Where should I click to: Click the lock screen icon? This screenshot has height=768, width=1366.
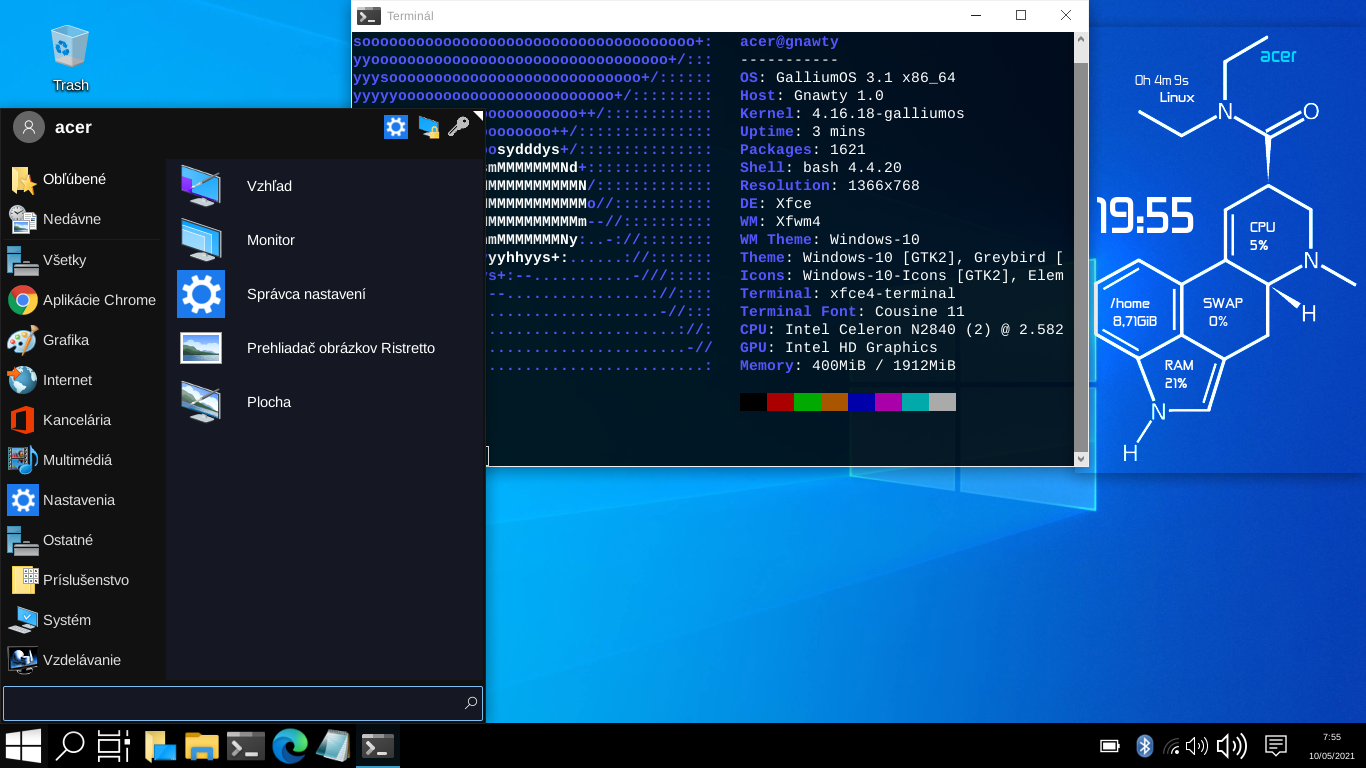coord(428,127)
